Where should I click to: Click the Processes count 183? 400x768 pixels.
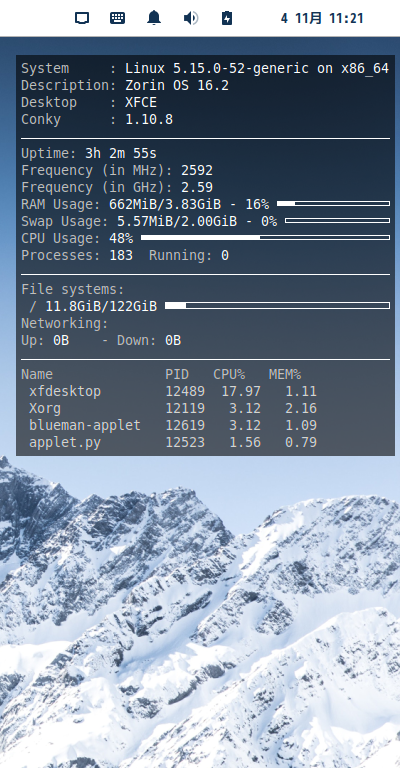[x=121, y=255]
